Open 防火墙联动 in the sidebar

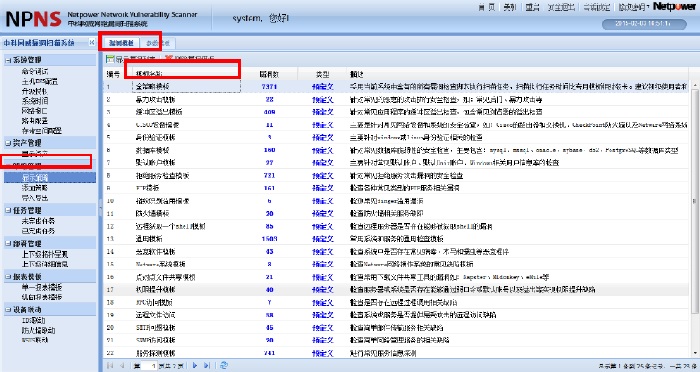(x=38, y=330)
